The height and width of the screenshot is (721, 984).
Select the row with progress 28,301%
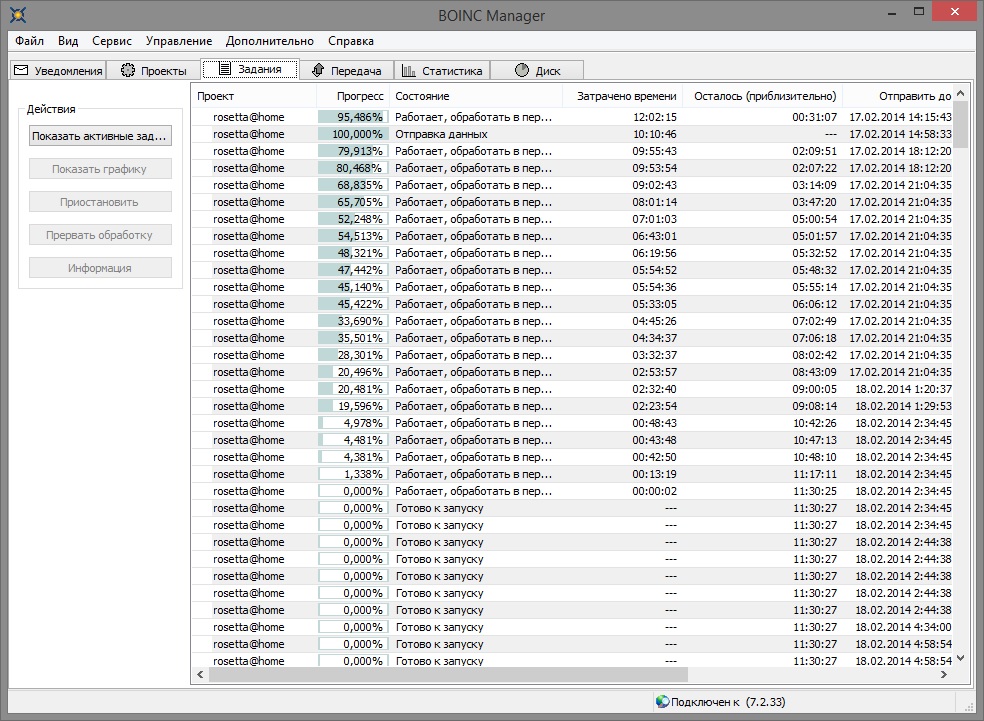[x=572, y=355]
